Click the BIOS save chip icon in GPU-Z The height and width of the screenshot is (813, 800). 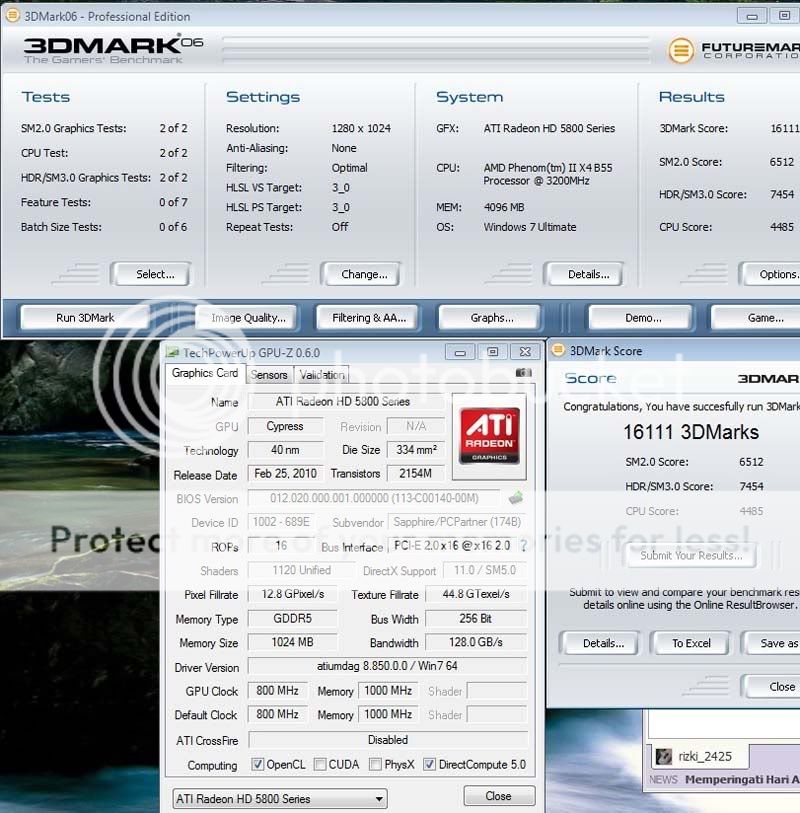coord(516,498)
